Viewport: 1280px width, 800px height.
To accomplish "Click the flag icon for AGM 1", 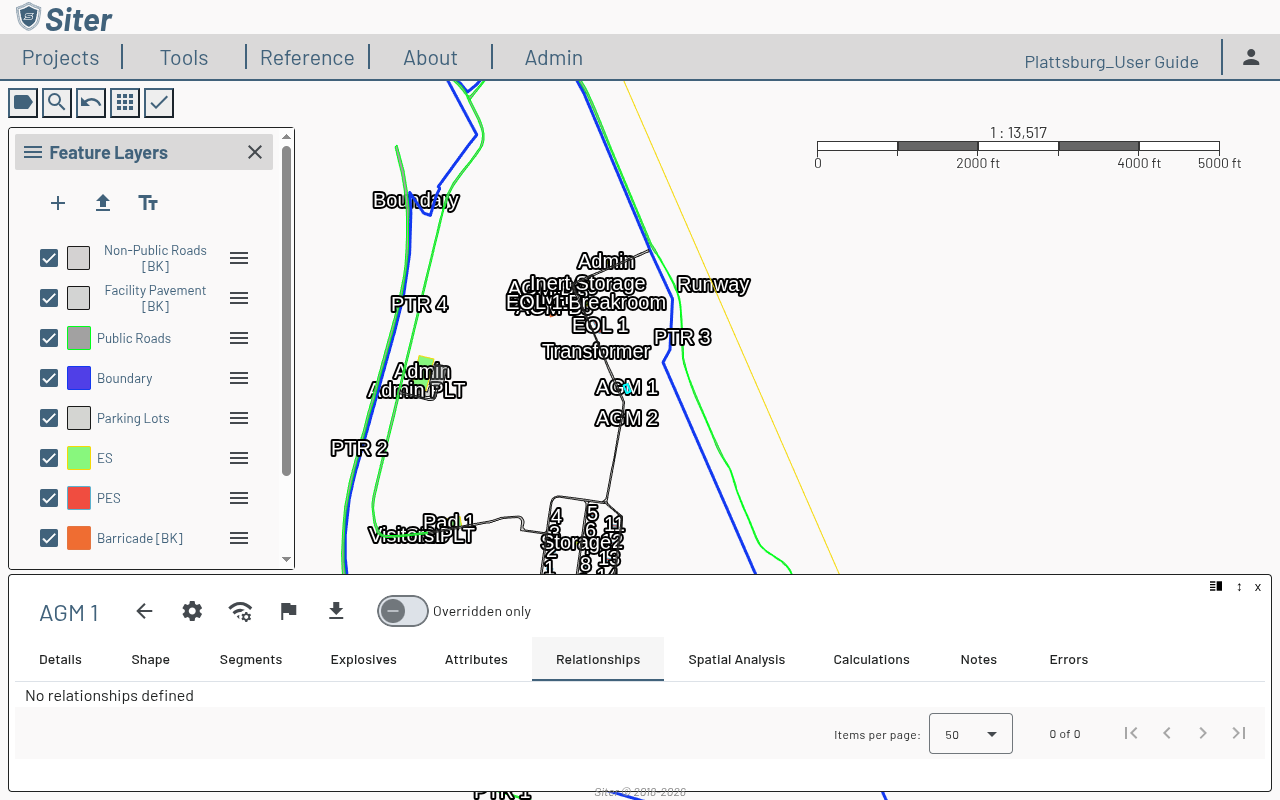I will tap(288, 611).
